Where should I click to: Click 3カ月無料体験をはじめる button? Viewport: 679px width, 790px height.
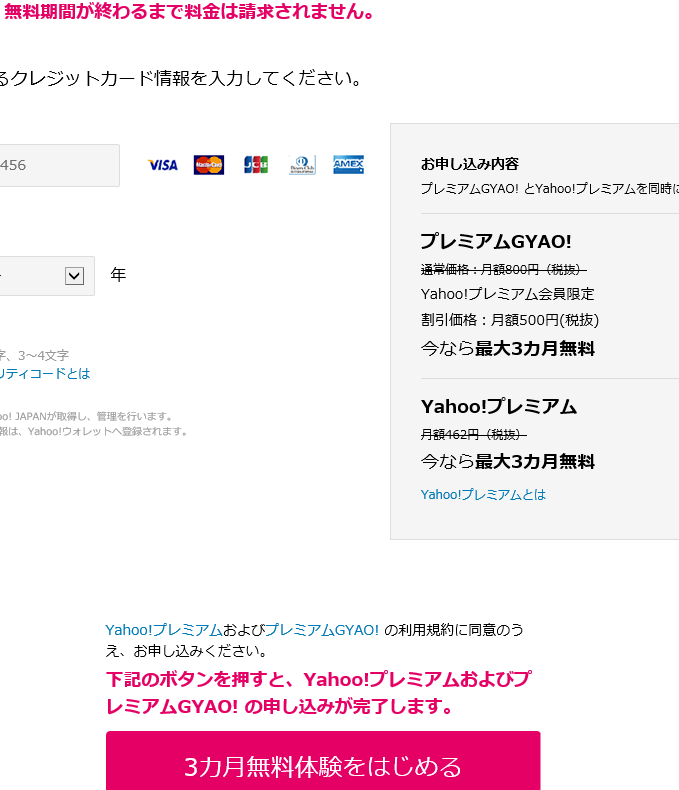[323, 760]
